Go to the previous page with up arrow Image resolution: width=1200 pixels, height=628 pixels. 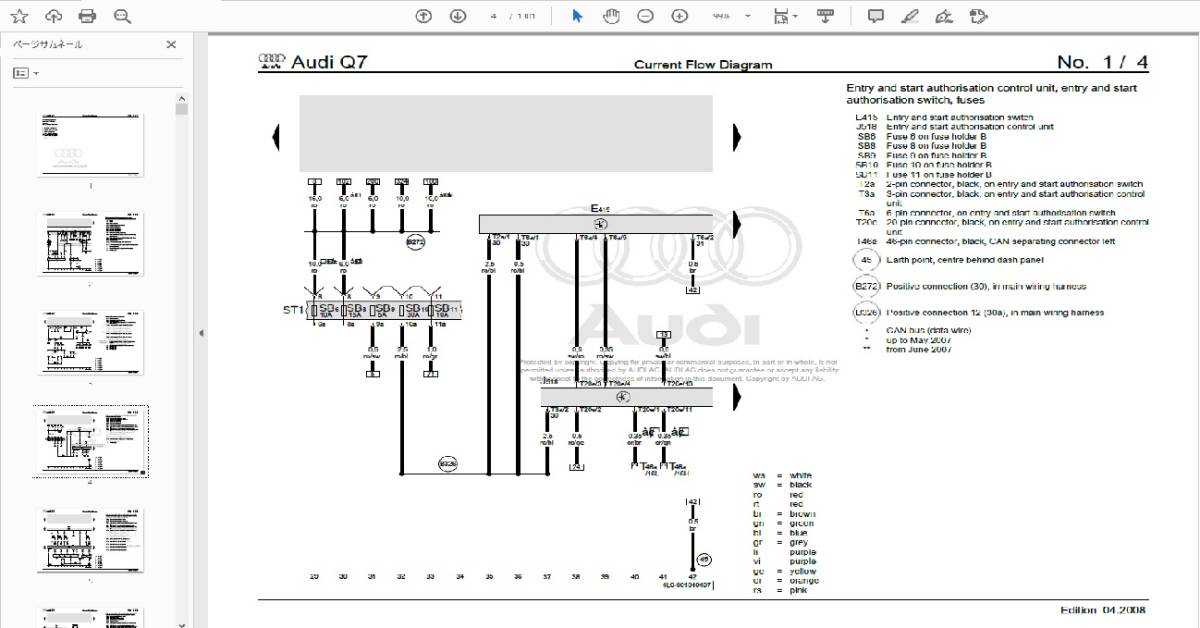(424, 16)
